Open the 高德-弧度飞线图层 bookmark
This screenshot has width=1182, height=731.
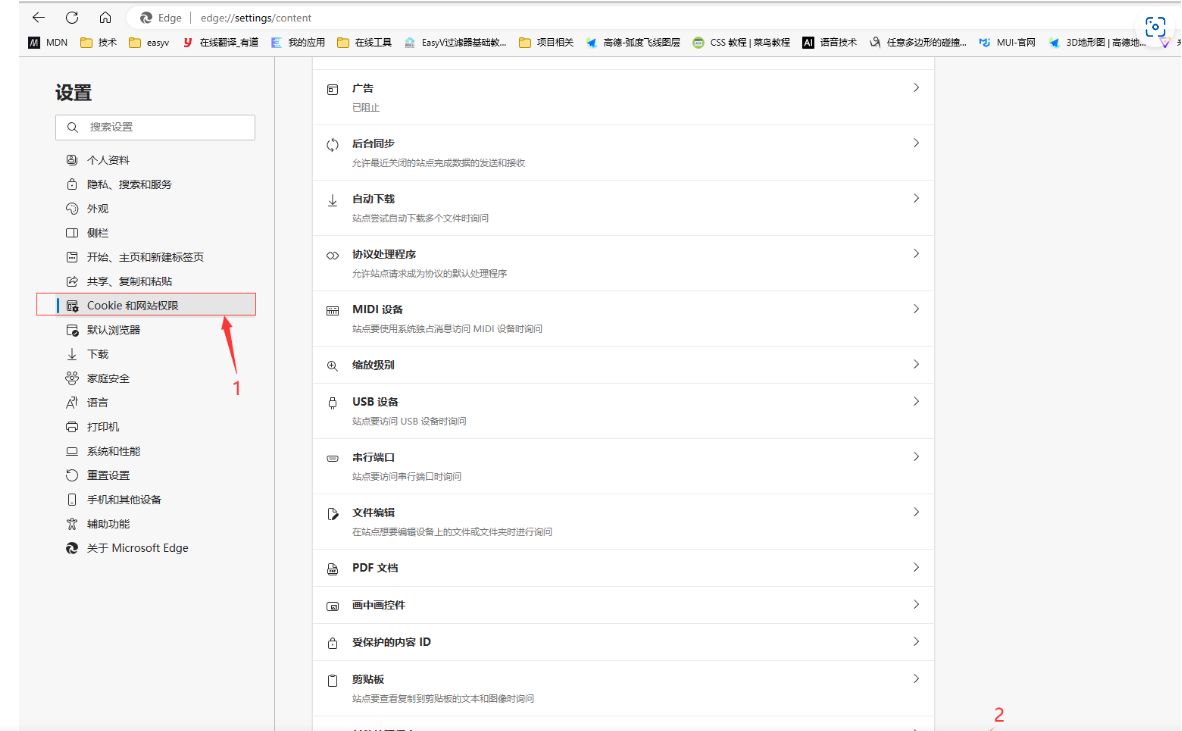point(633,43)
